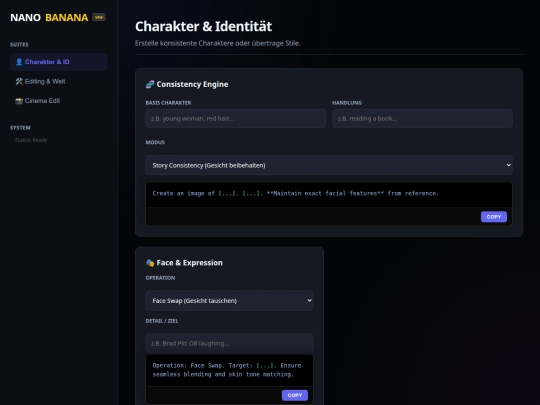Click the Face Swap operation prompt text
The height and width of the screenshot is (405, 540).
click(227, 370)
